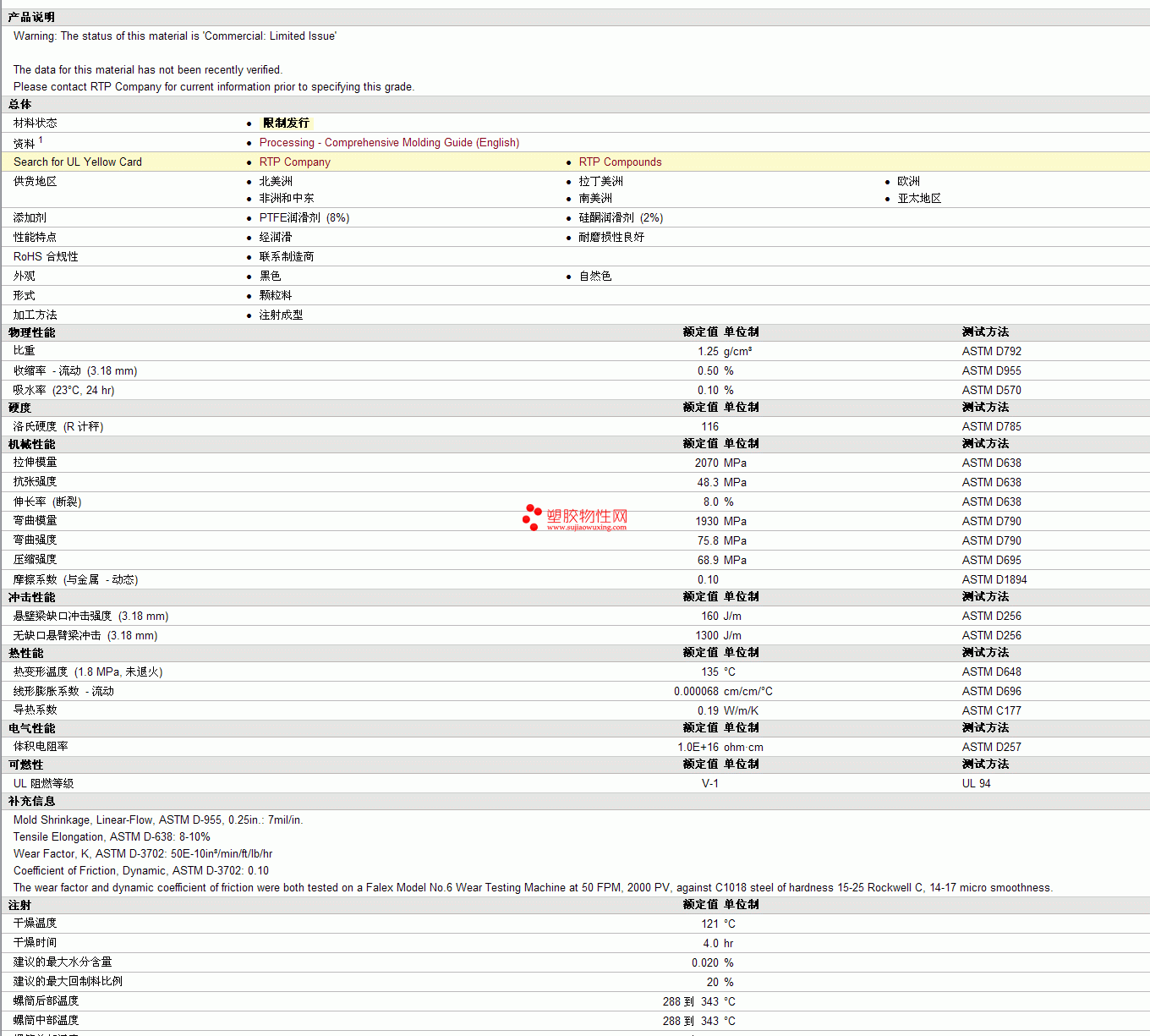Click the Falex Model No.6 wear test note

533,888
